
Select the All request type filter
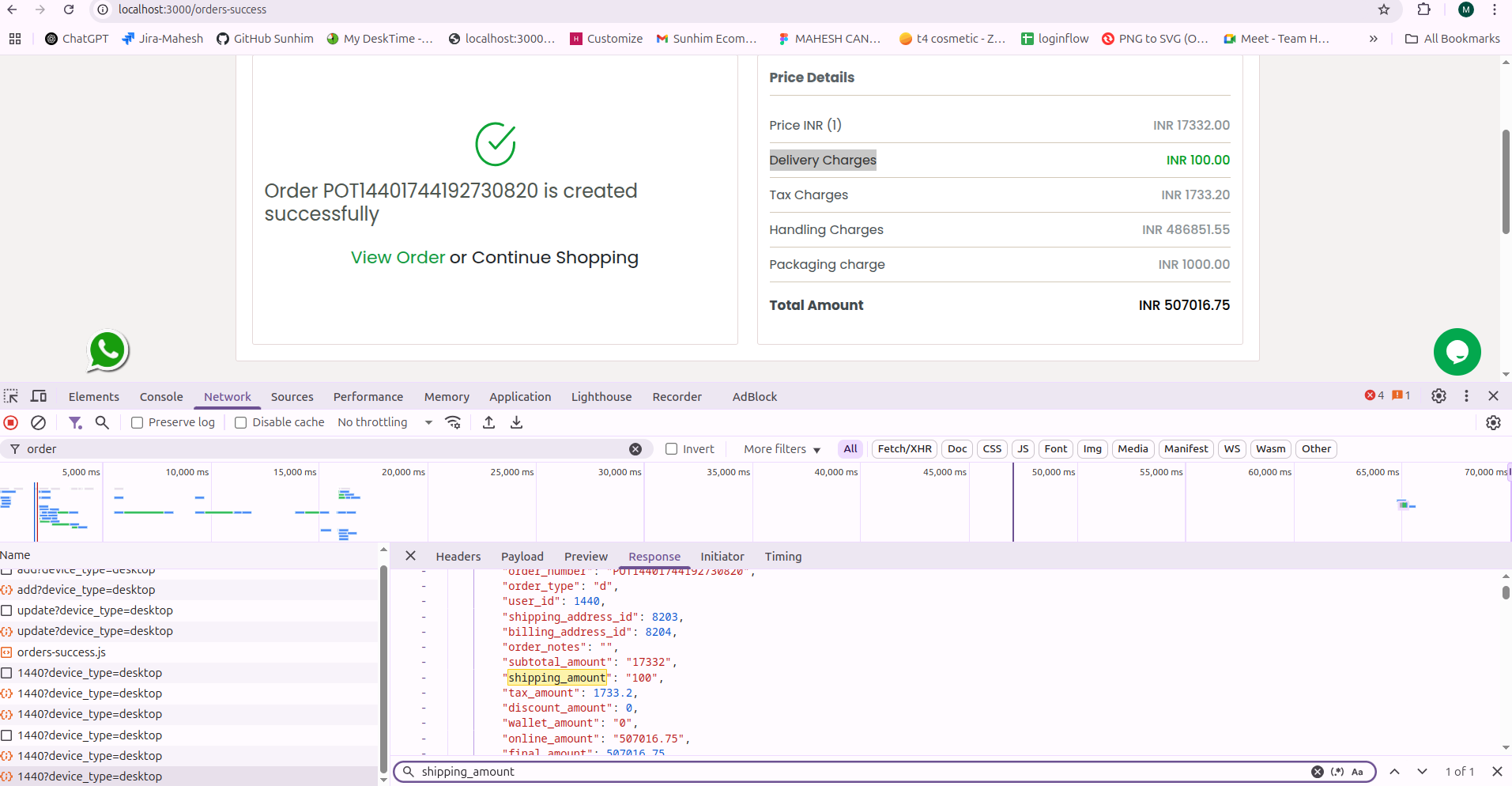click(x=850, y=449)
